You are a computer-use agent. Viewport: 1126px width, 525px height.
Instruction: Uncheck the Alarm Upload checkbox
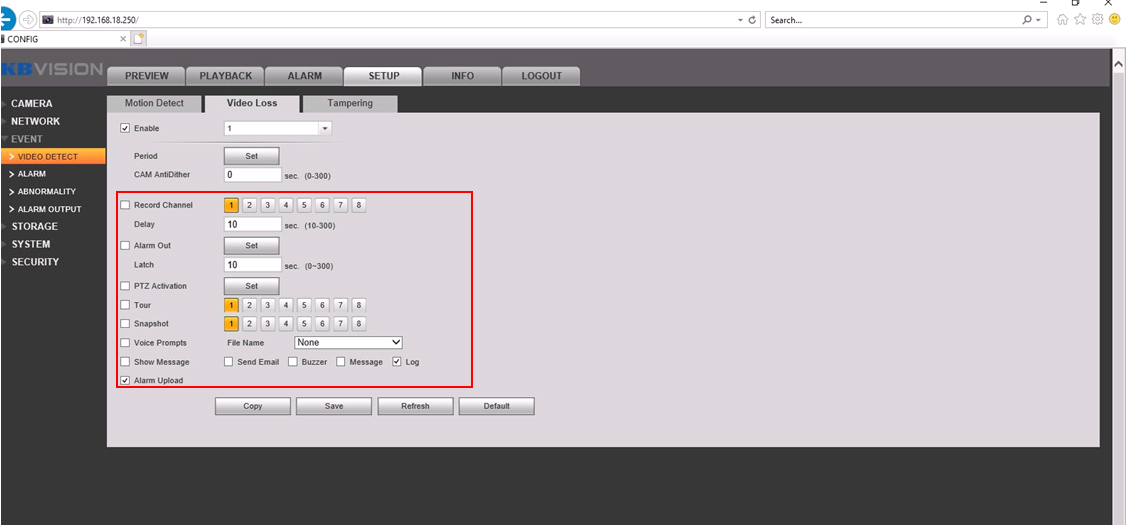tap(125, 381)
